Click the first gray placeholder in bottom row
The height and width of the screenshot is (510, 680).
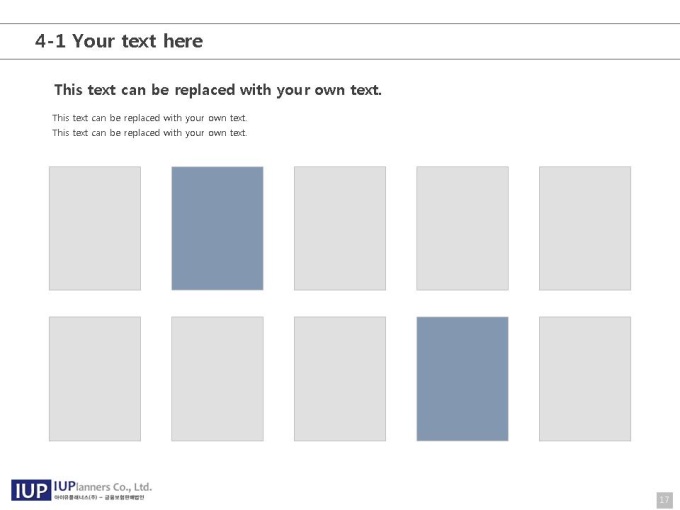click(95, 379)
